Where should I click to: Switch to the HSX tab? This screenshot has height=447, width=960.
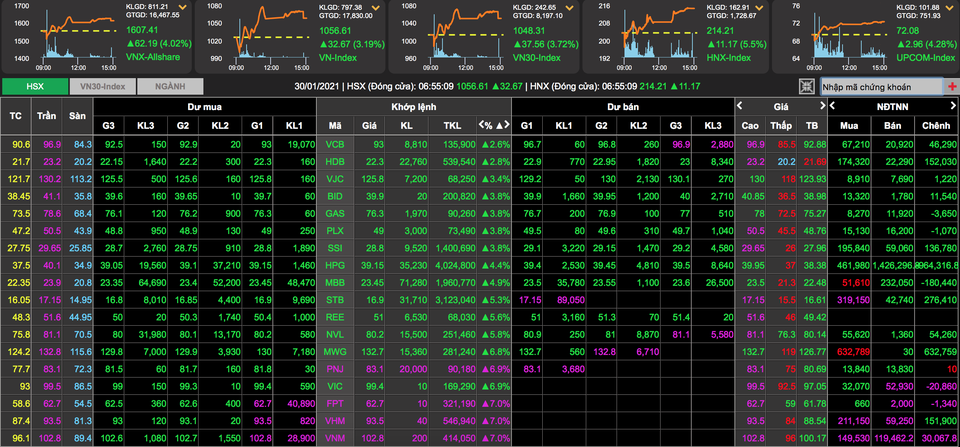[x=35, y=87]
